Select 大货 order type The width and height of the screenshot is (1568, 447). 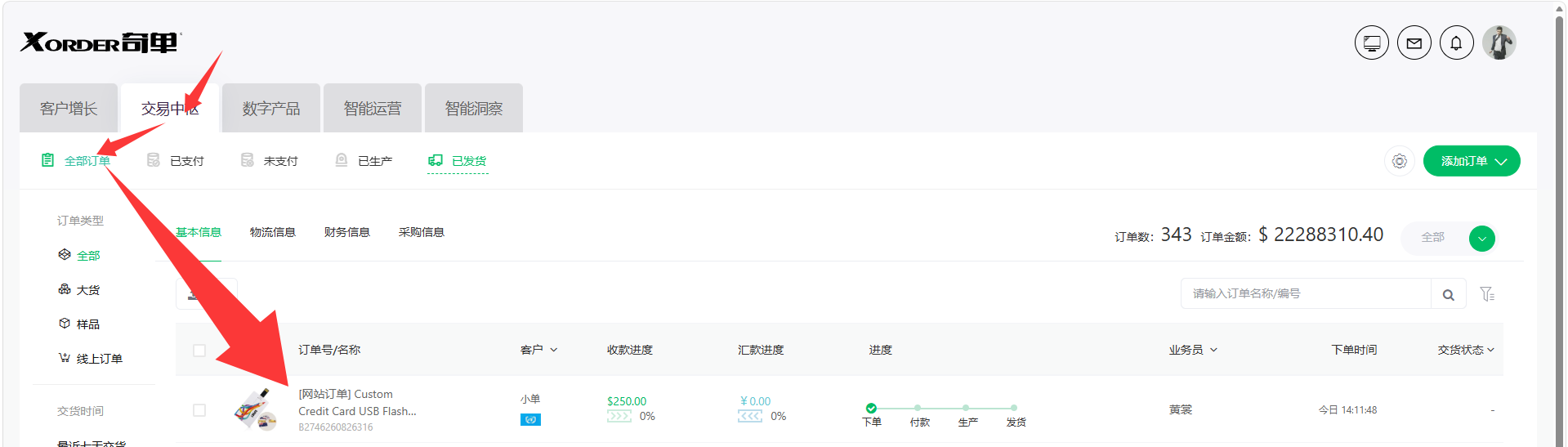[88, 290]
